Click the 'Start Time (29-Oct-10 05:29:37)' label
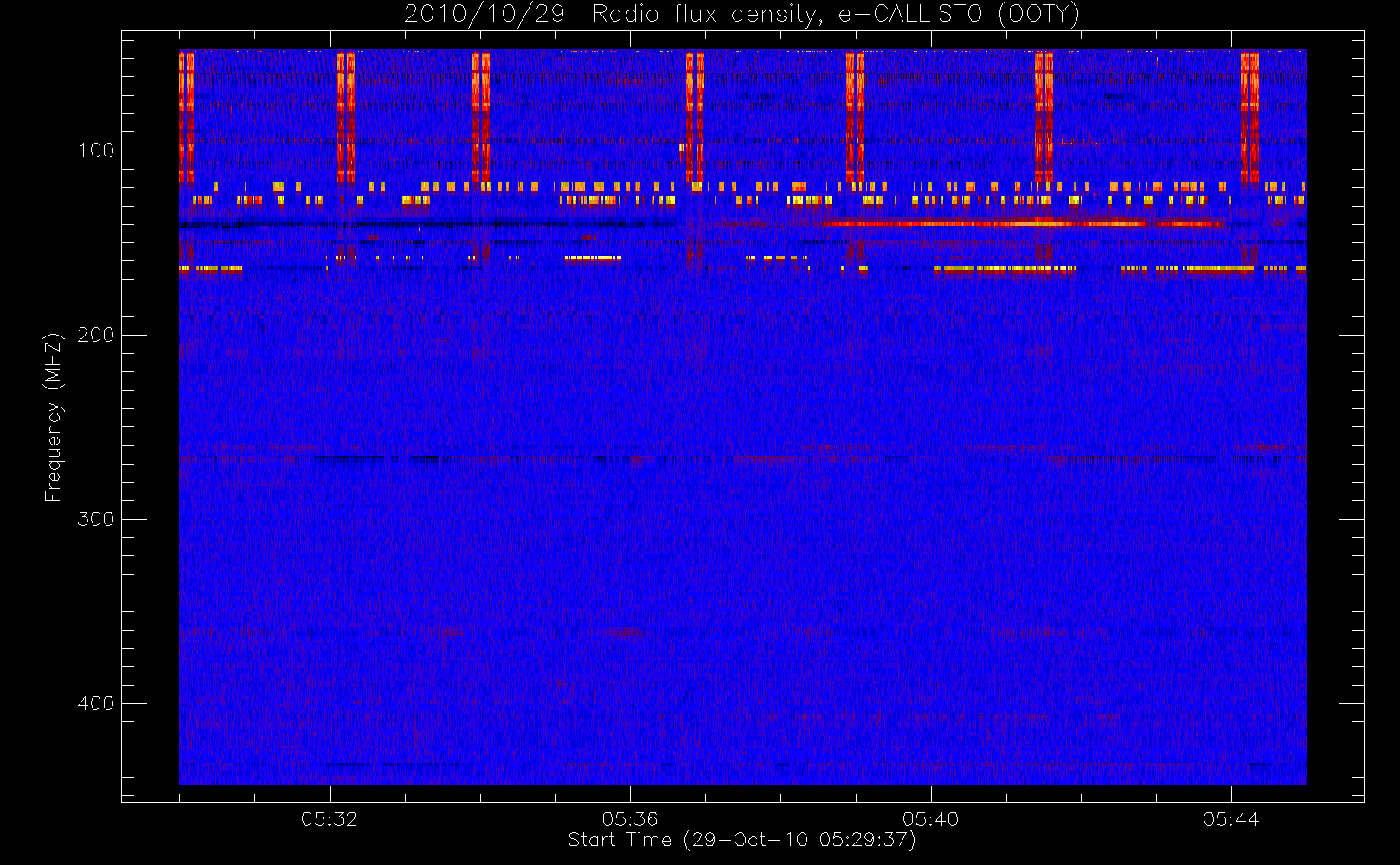 742,840
